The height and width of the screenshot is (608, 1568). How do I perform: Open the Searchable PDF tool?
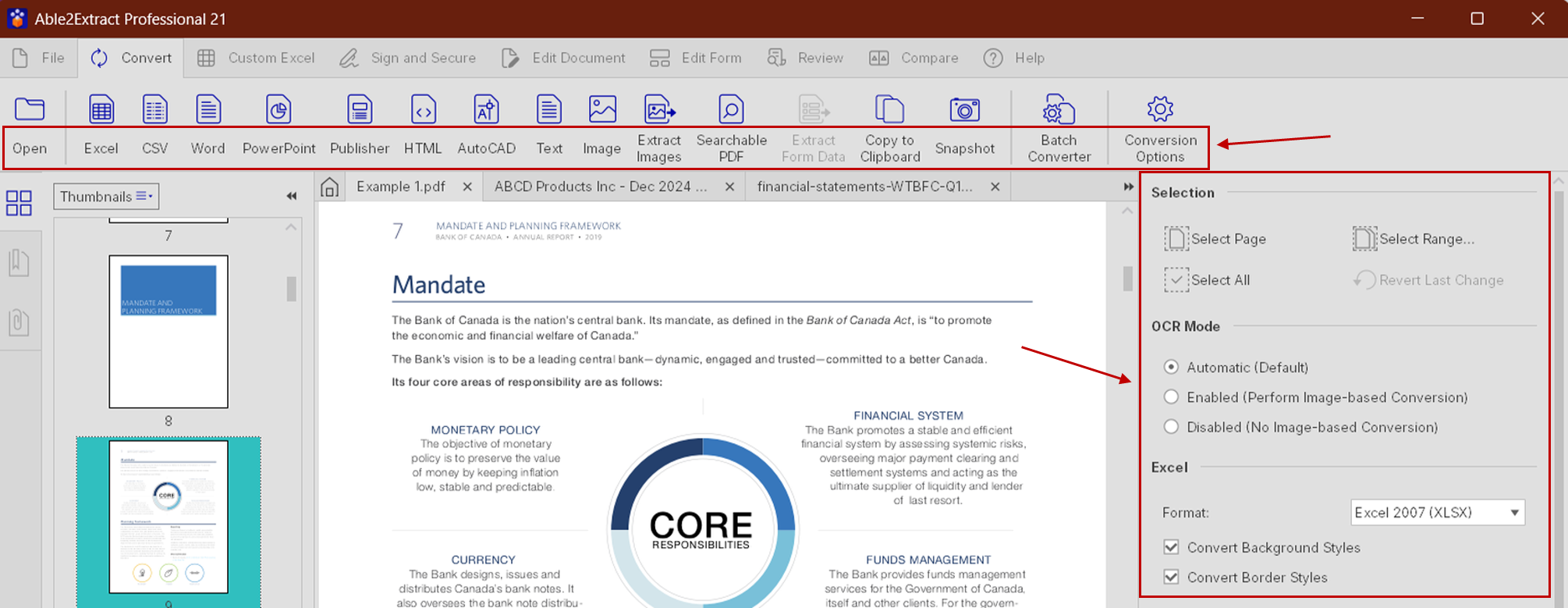click(731, 110)
